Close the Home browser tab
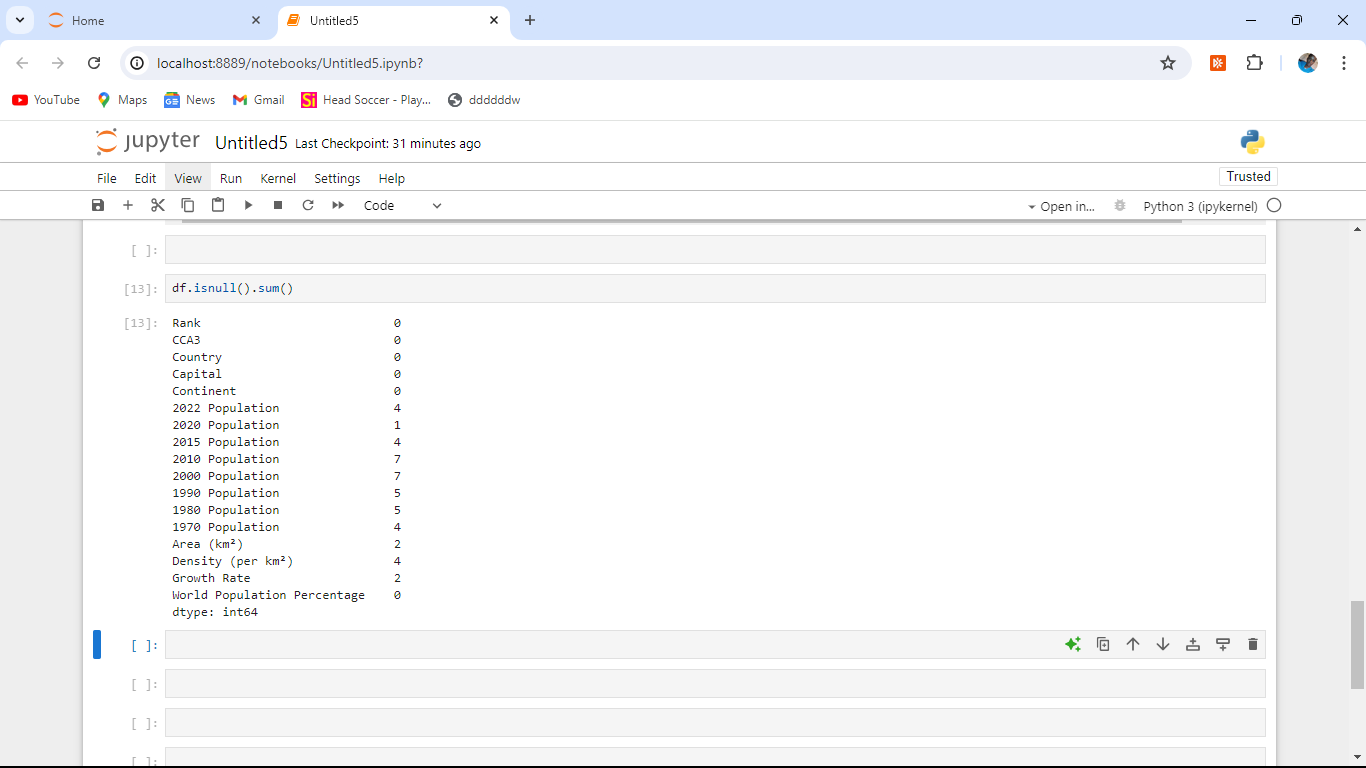 tap(256, 20)
